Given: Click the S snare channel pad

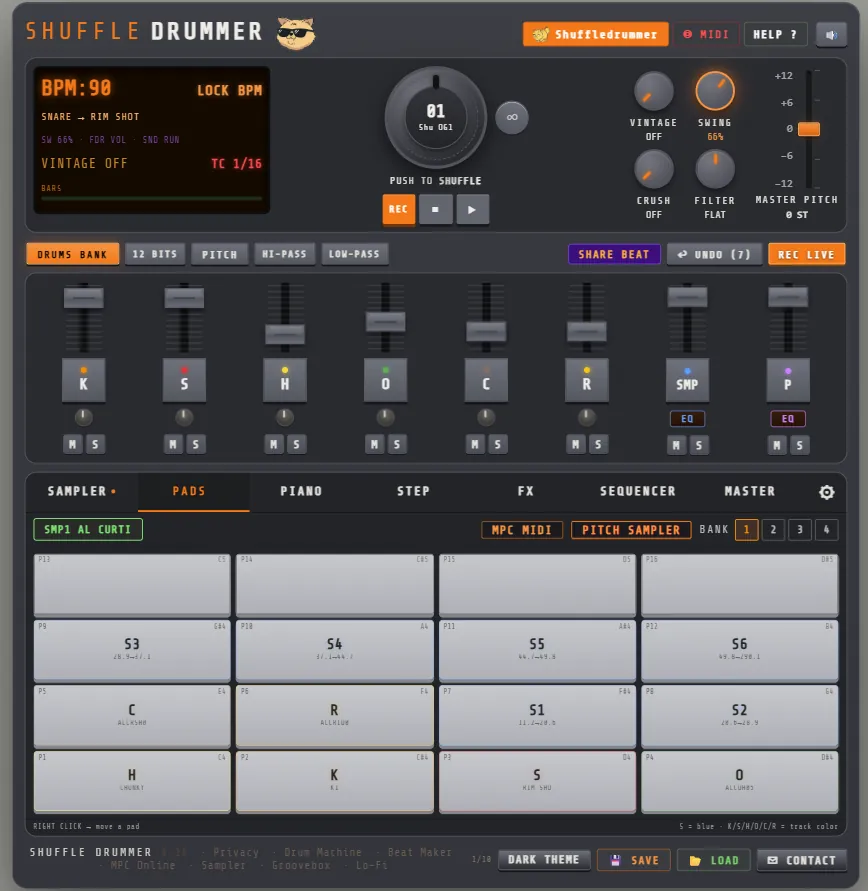Looking at the screenshot, I should point(184,380).
